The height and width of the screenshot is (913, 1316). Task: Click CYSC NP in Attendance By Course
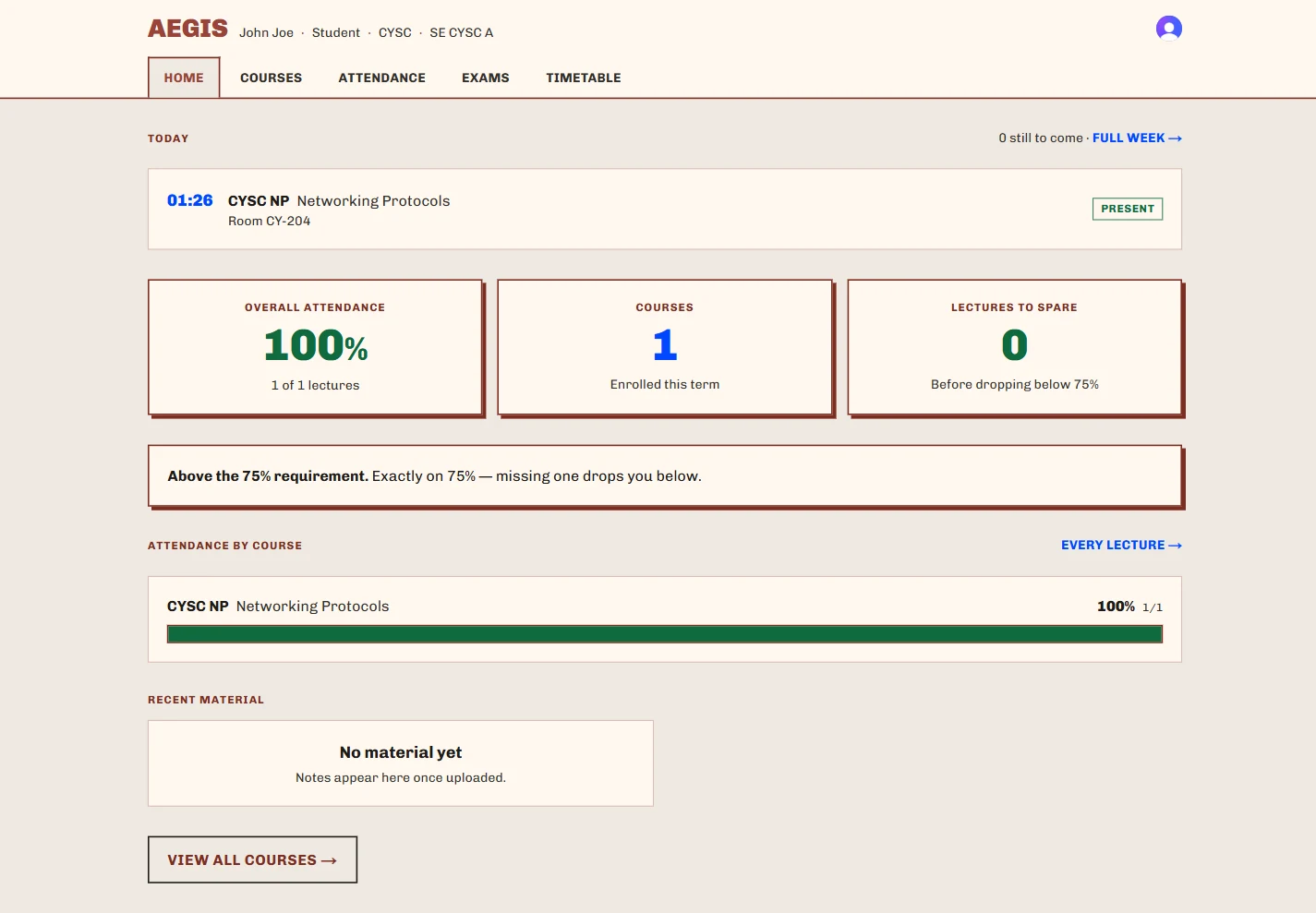coord(198,606)
